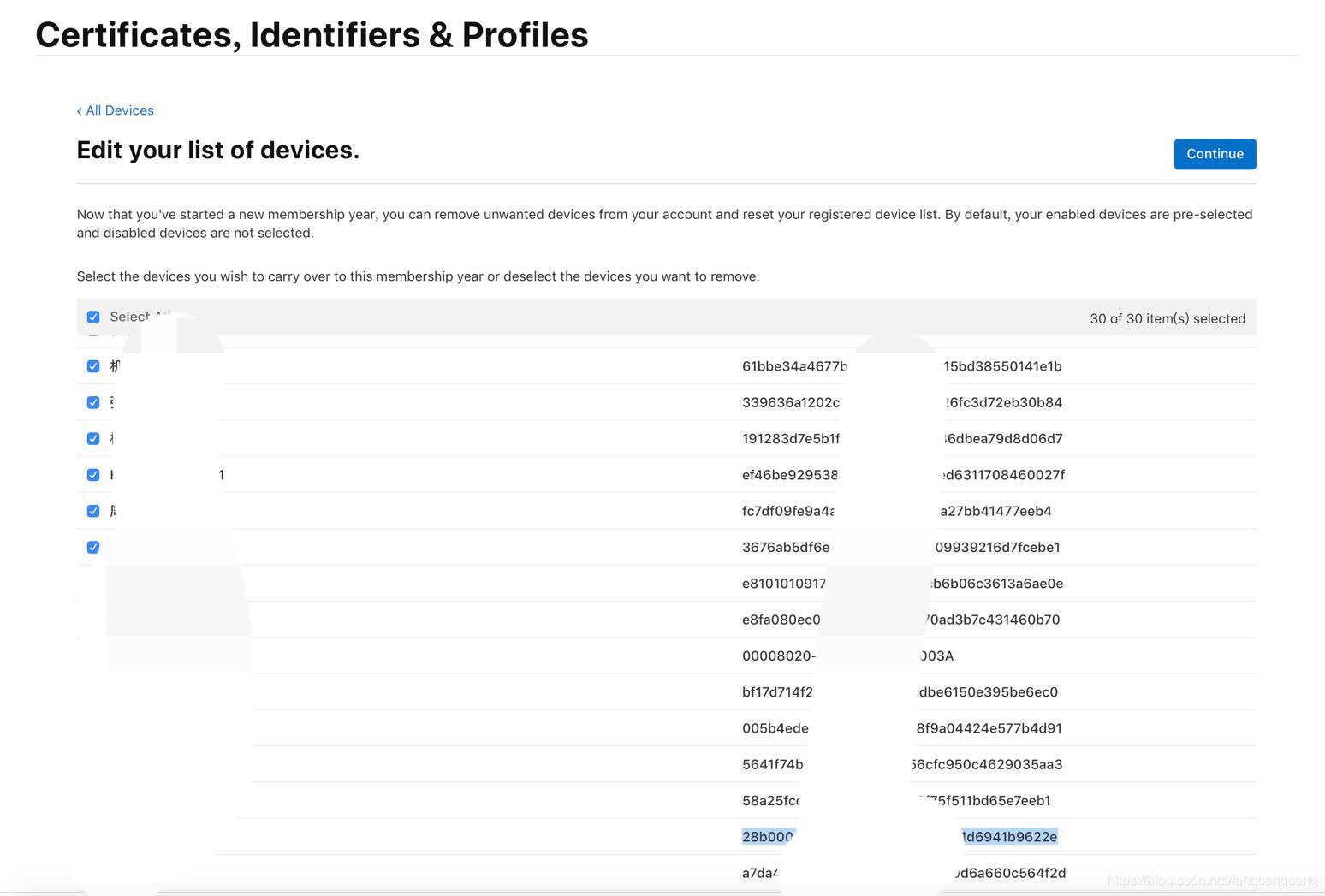Click the UDID beginning with e8101010917

pyautogui.click(x=783, y=584)
